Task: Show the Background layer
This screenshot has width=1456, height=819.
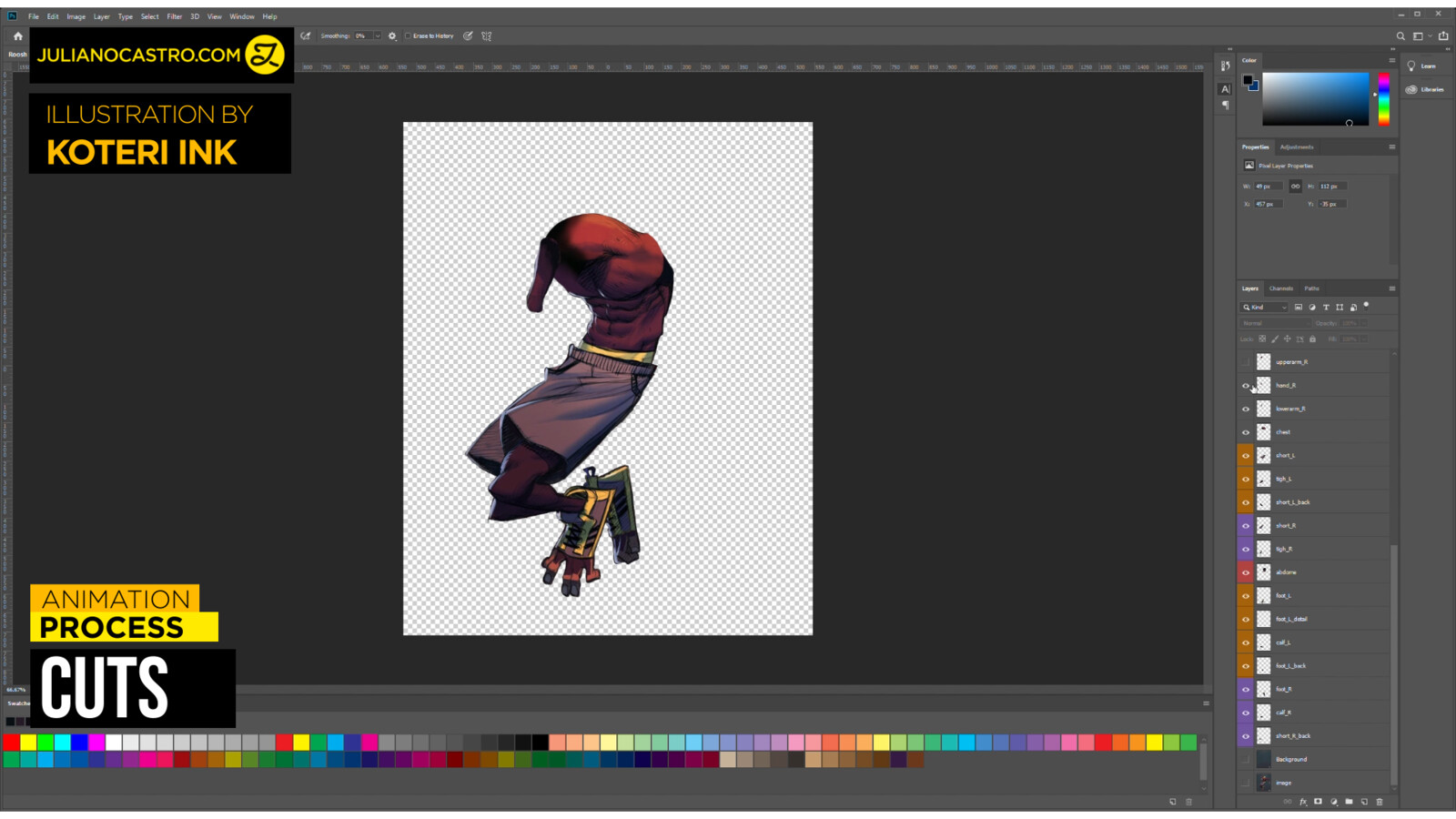Action: point(1246,759)
